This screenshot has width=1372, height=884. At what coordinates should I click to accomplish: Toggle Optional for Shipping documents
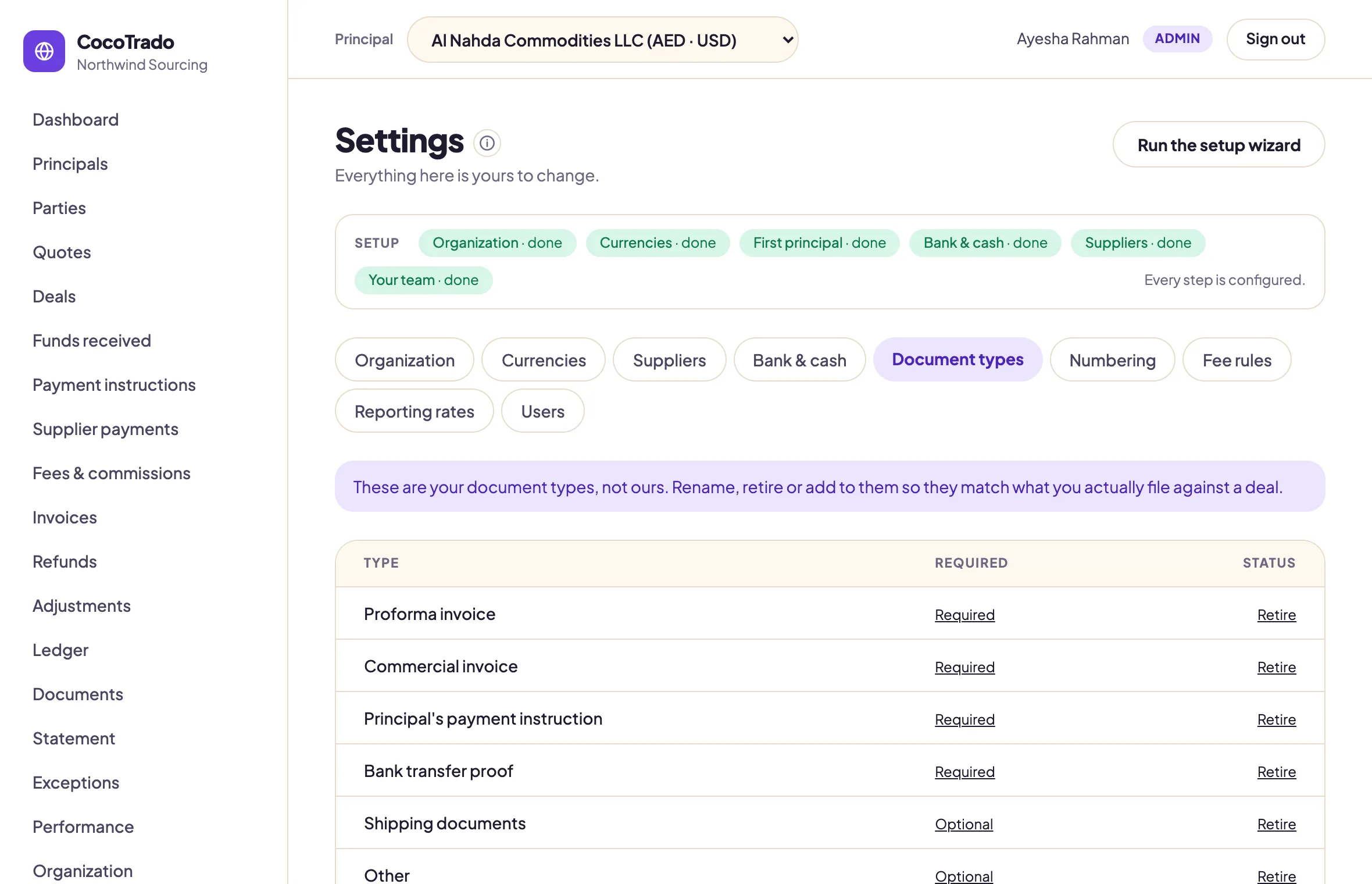tap(964, 824)
